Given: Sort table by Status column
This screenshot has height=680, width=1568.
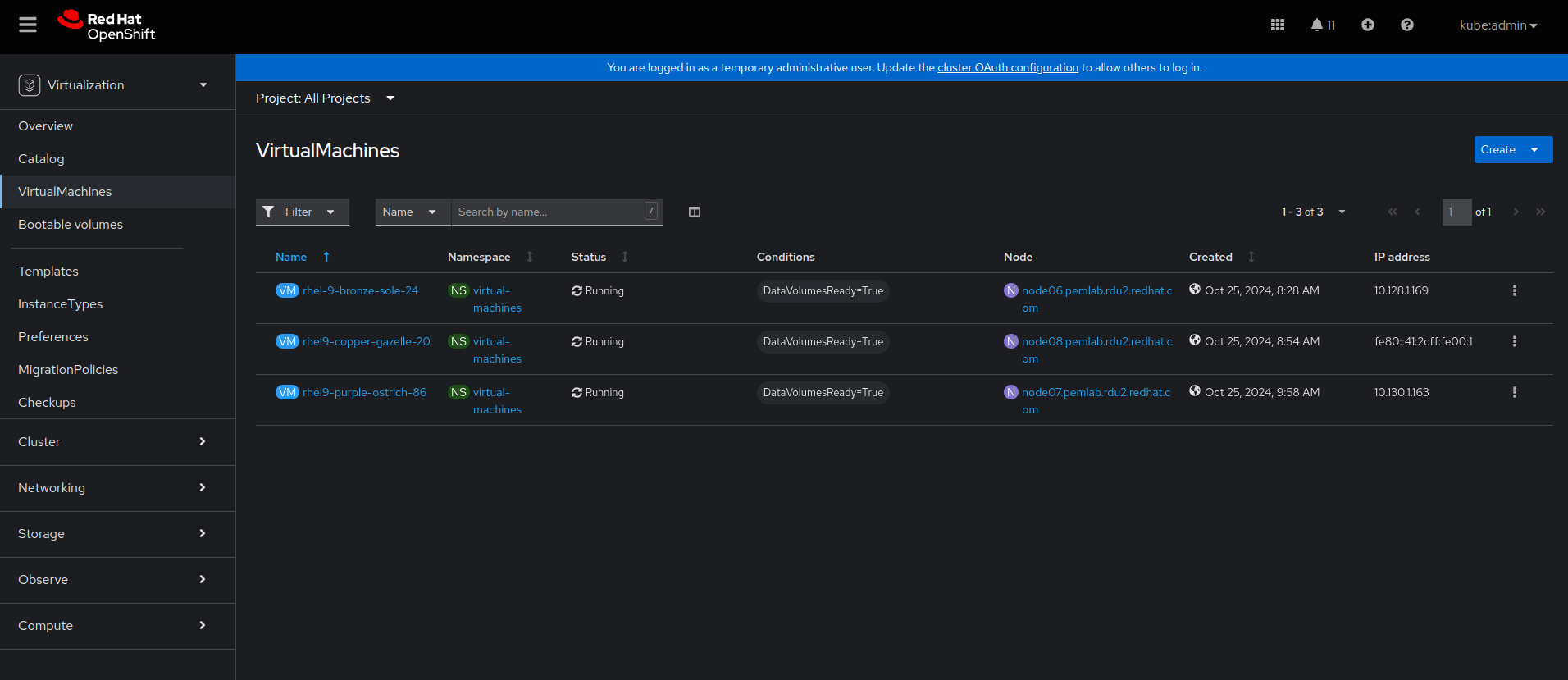Looking at the screenshot, I should tap(589, 258).
